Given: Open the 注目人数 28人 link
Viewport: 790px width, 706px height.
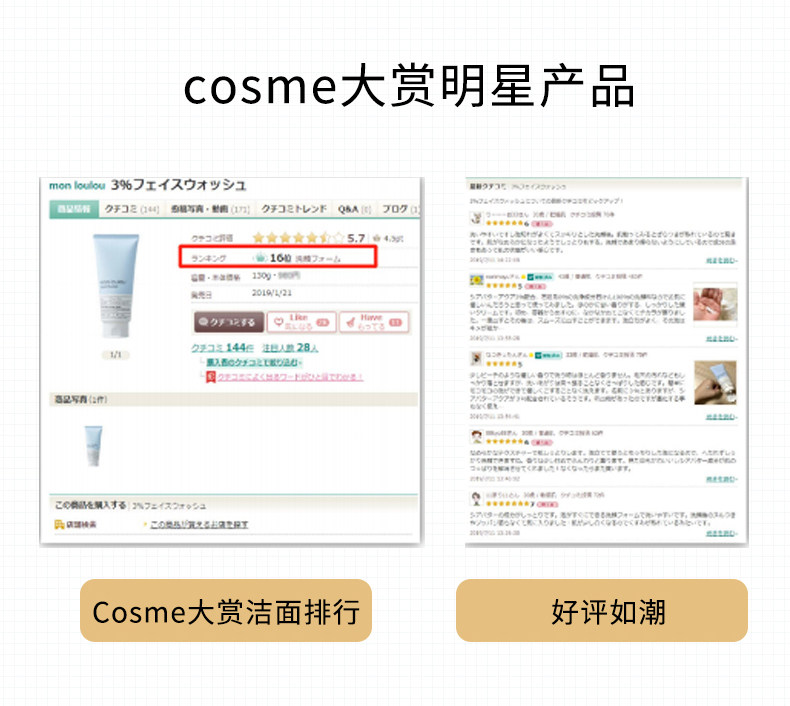Looking at the screenshot, I should [x=290, y=348].
